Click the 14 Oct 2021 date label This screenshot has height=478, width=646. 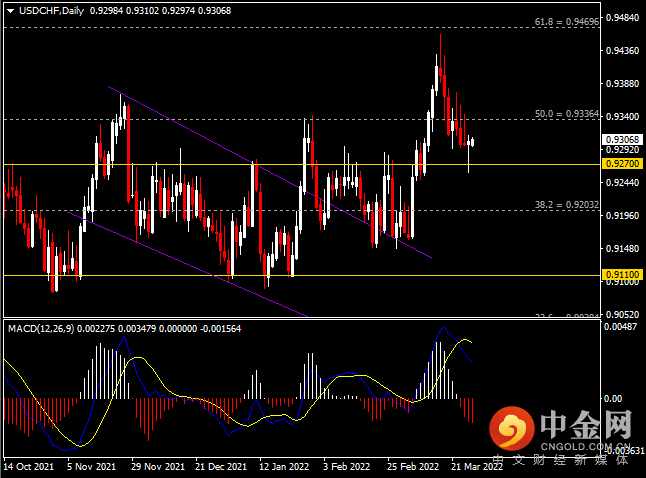coord(28,467)
